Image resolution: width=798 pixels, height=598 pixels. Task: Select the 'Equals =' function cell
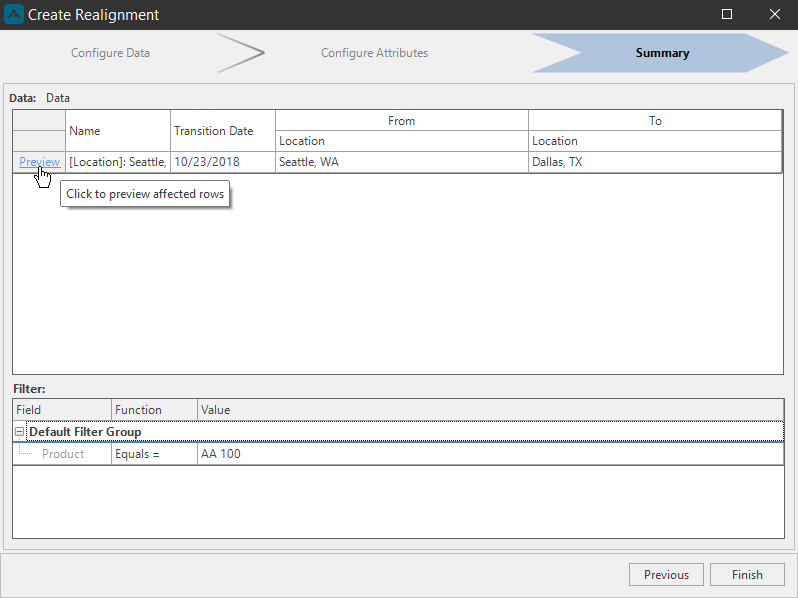[154, 454]
